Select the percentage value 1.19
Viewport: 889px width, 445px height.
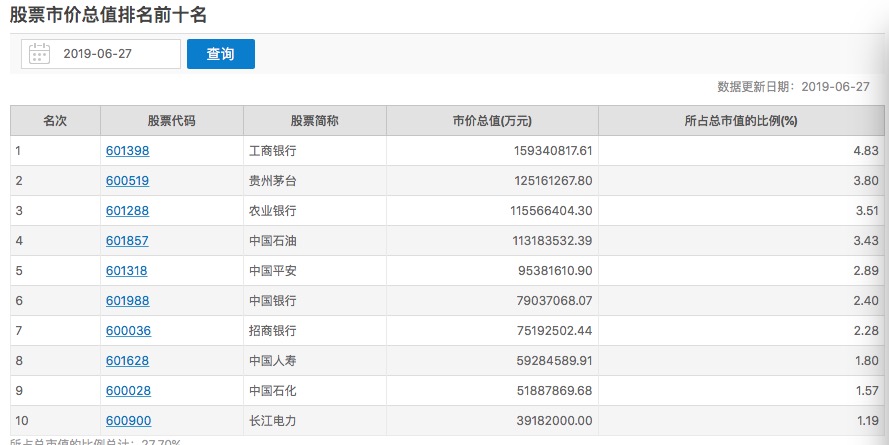867,421
